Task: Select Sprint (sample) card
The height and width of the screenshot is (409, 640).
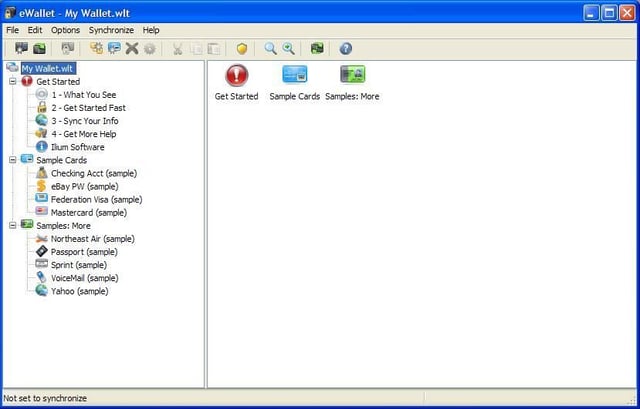Action: (x=79, y=265)
